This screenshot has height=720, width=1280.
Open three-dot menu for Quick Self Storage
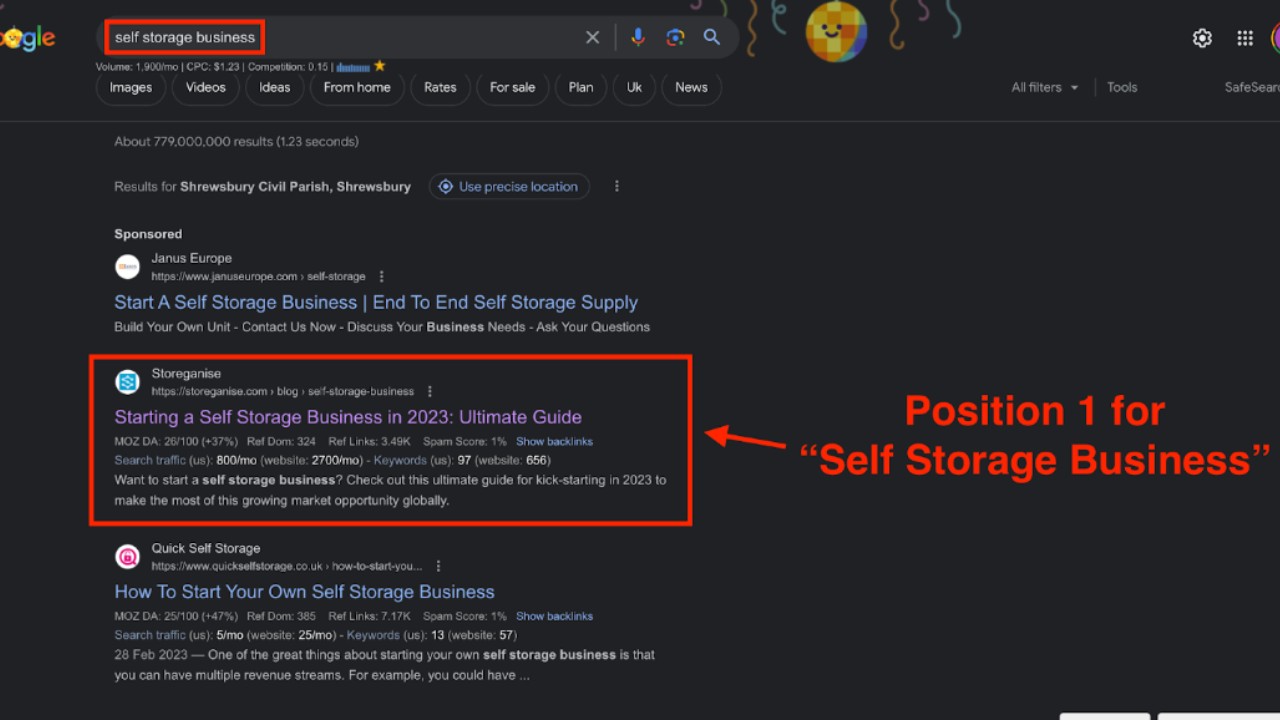(x=438, y=566)
